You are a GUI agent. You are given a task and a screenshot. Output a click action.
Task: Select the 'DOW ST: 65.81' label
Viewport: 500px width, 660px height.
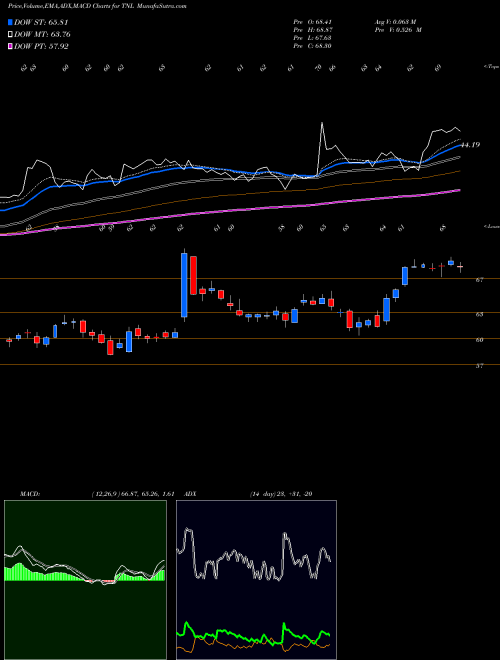click(41, 22)
